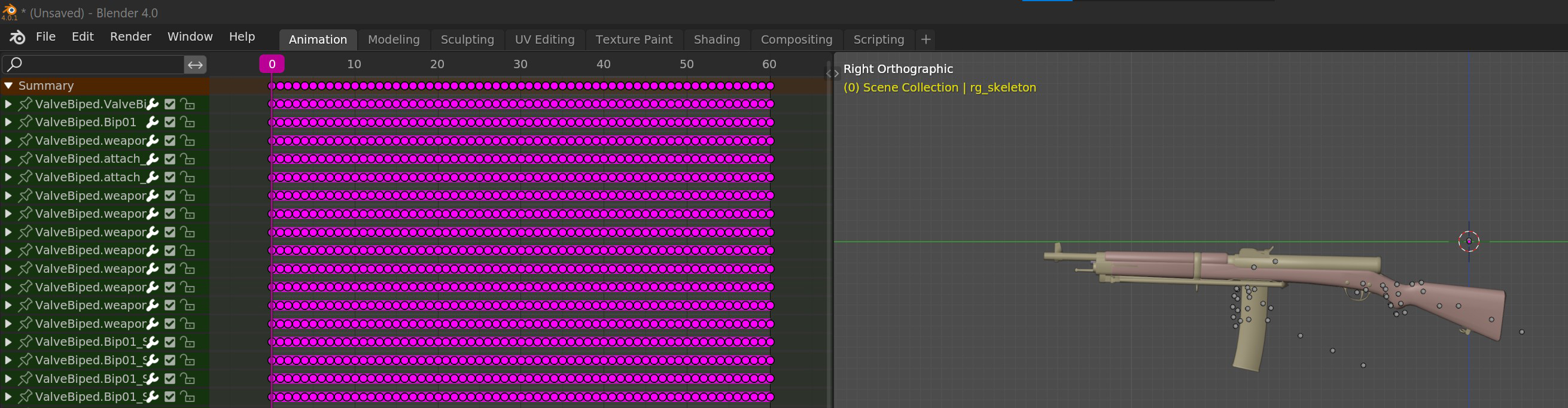Click the invert filter arrows icon beside search
This screenshot has height=408, width=1568.
pos(196,65)
